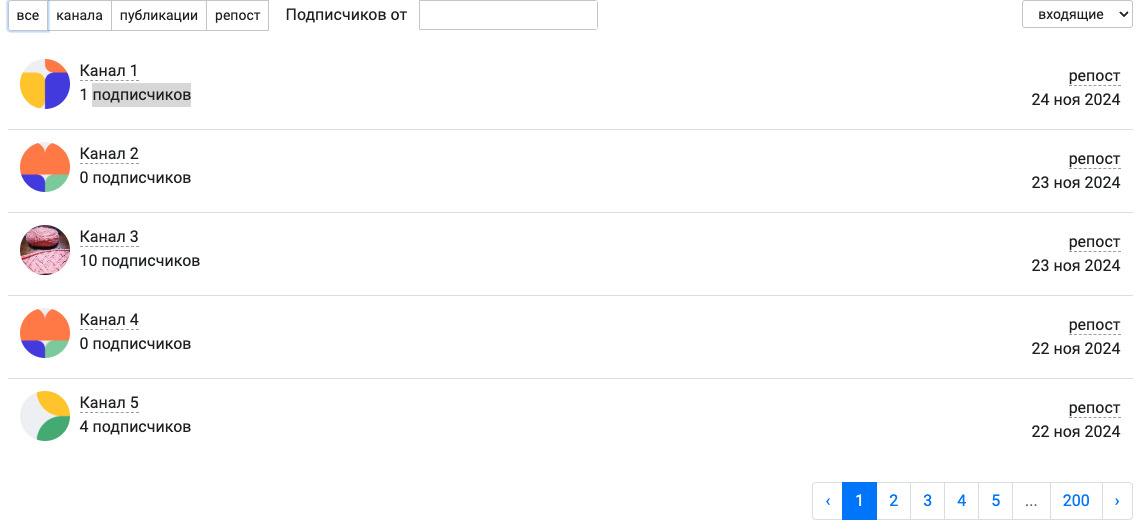Open the Канал 1 link
Image resolution: width=1140 pixels, height=529 pixels.
109,70
